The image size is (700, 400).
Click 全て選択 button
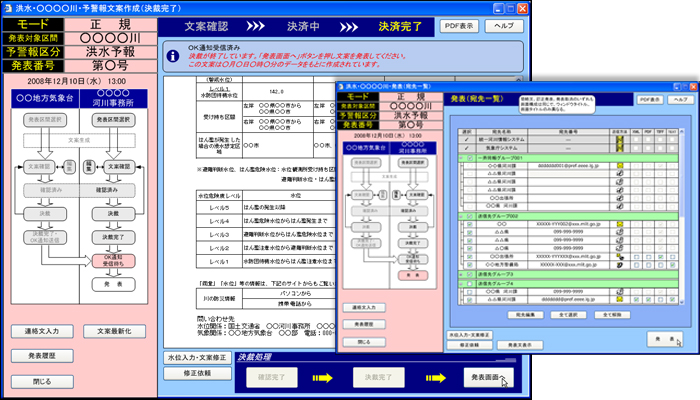coord(568,315)
